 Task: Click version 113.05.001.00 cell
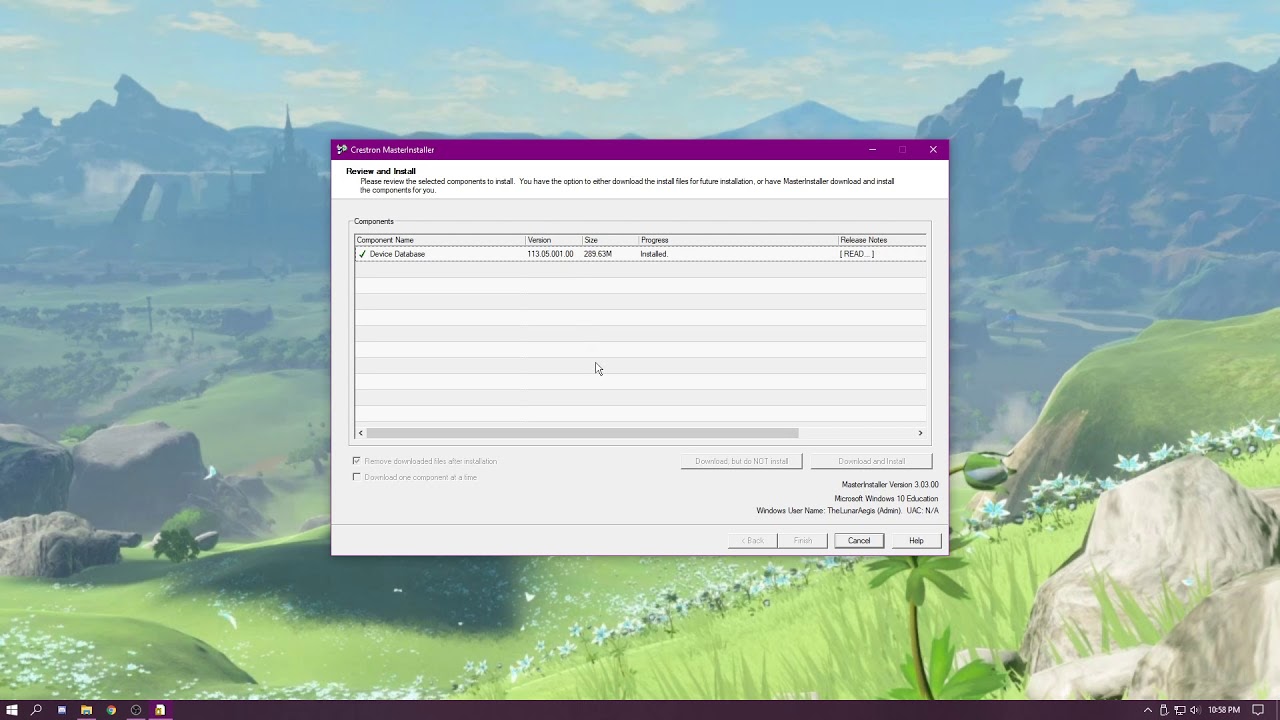click(x=550, y=254)
